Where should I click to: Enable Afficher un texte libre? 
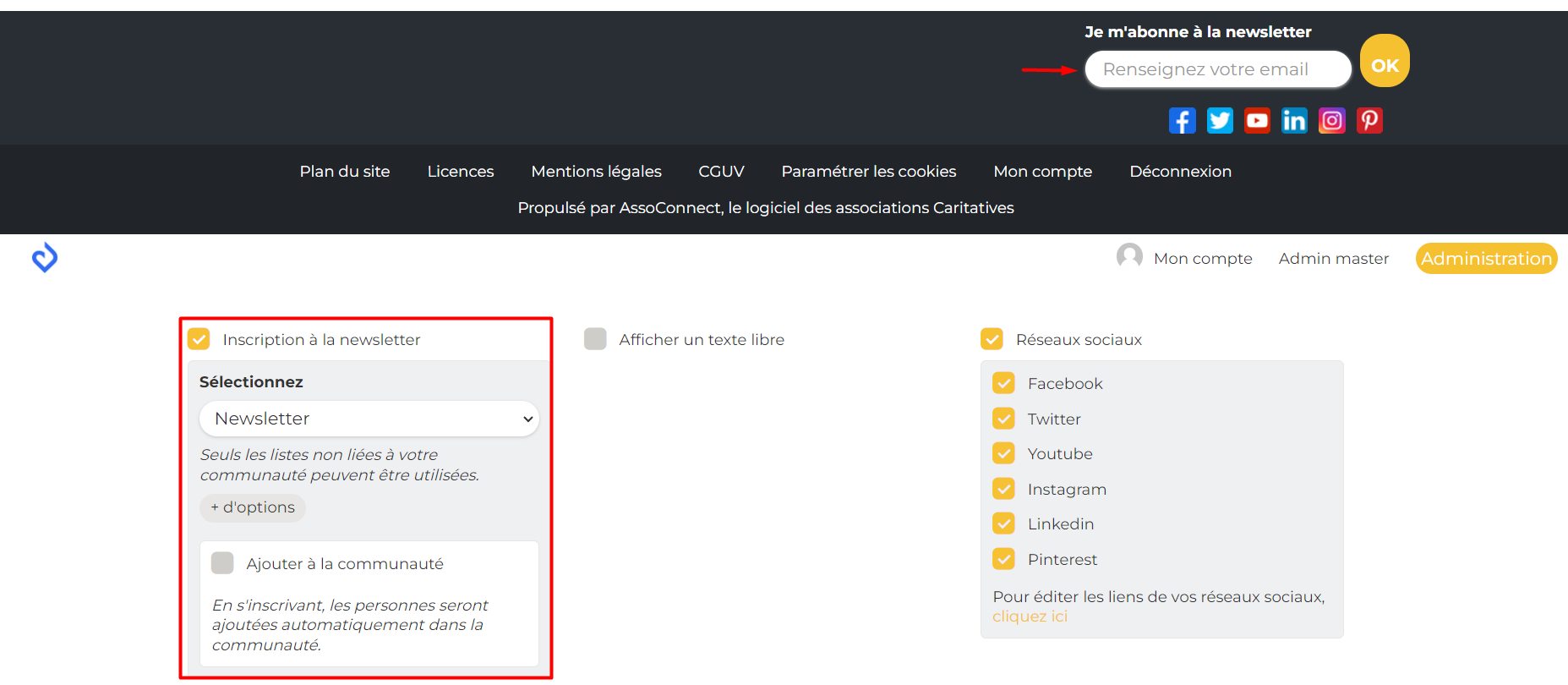pos(595,339)
